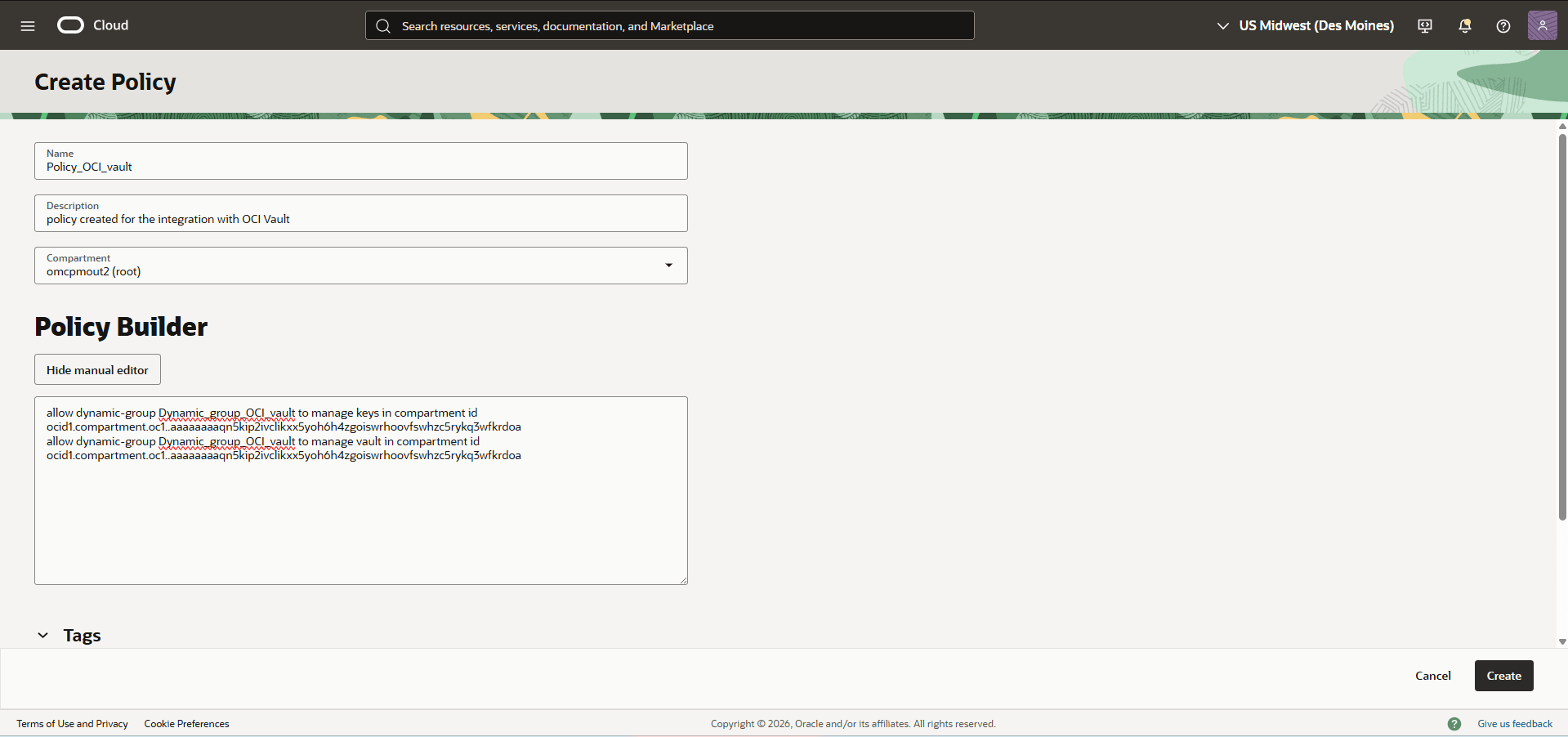
Task: Click the page vertical scrollbar thumb
Action: coord(1562,327)
